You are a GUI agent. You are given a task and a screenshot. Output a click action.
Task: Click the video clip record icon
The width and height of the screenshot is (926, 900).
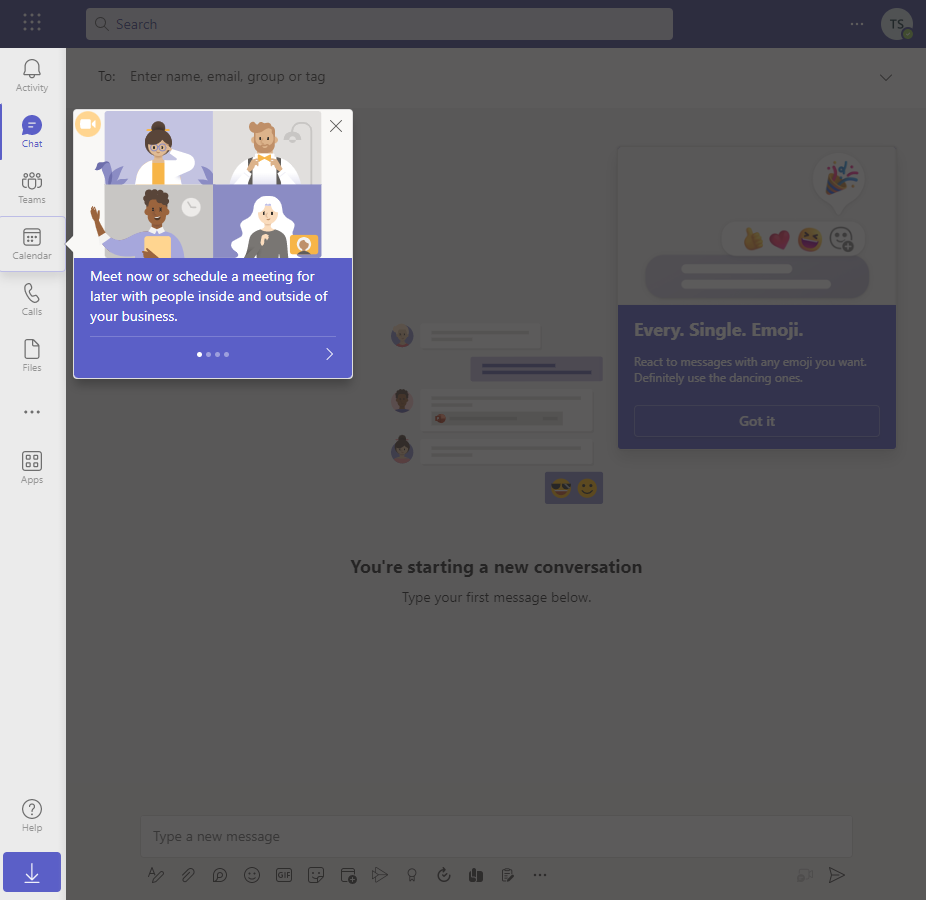(805, 875)
